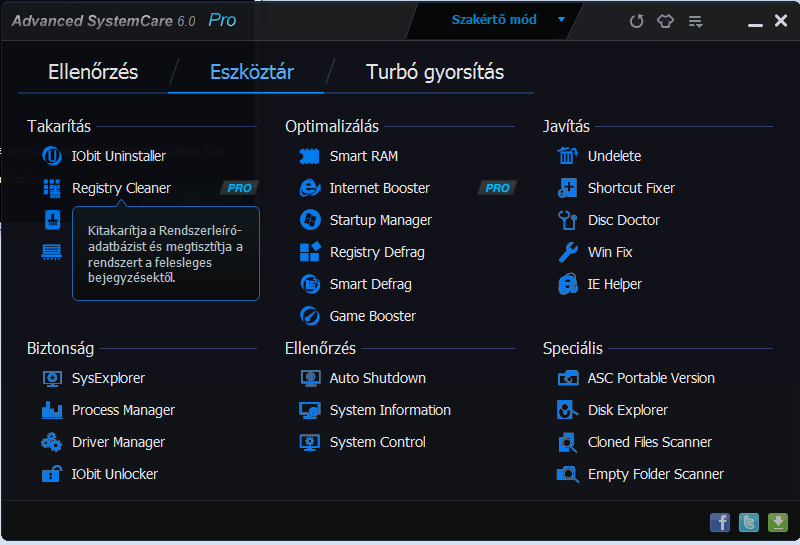Switch to the Ellenőrzés tab
Screen dimensions: 800x545
93,72
